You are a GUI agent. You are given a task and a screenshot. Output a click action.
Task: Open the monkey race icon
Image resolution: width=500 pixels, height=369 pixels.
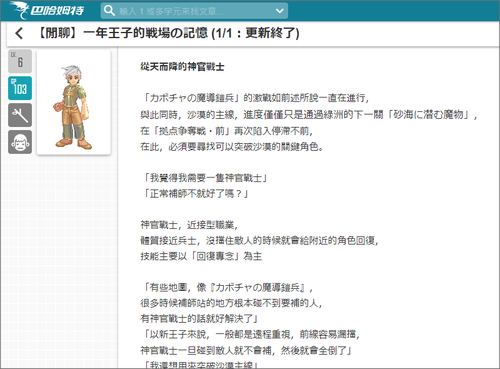20,142
